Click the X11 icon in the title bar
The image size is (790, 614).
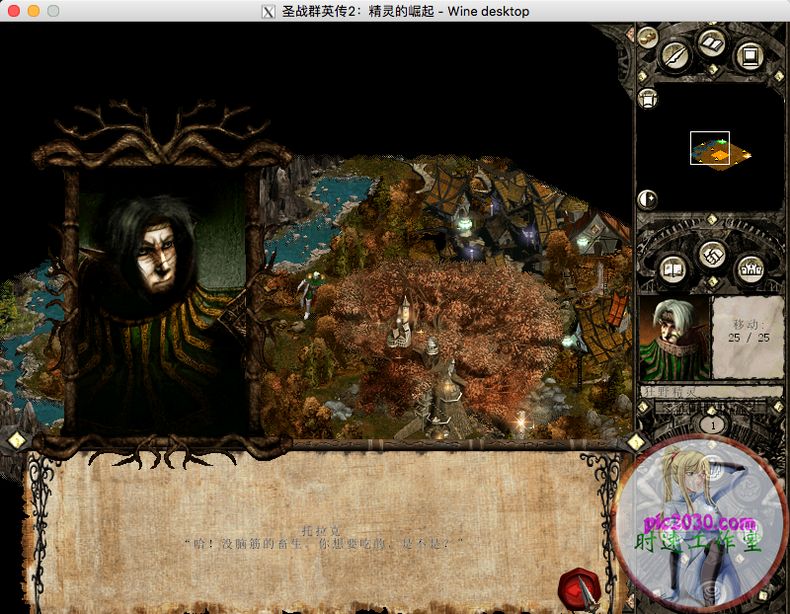coord(269,11)
